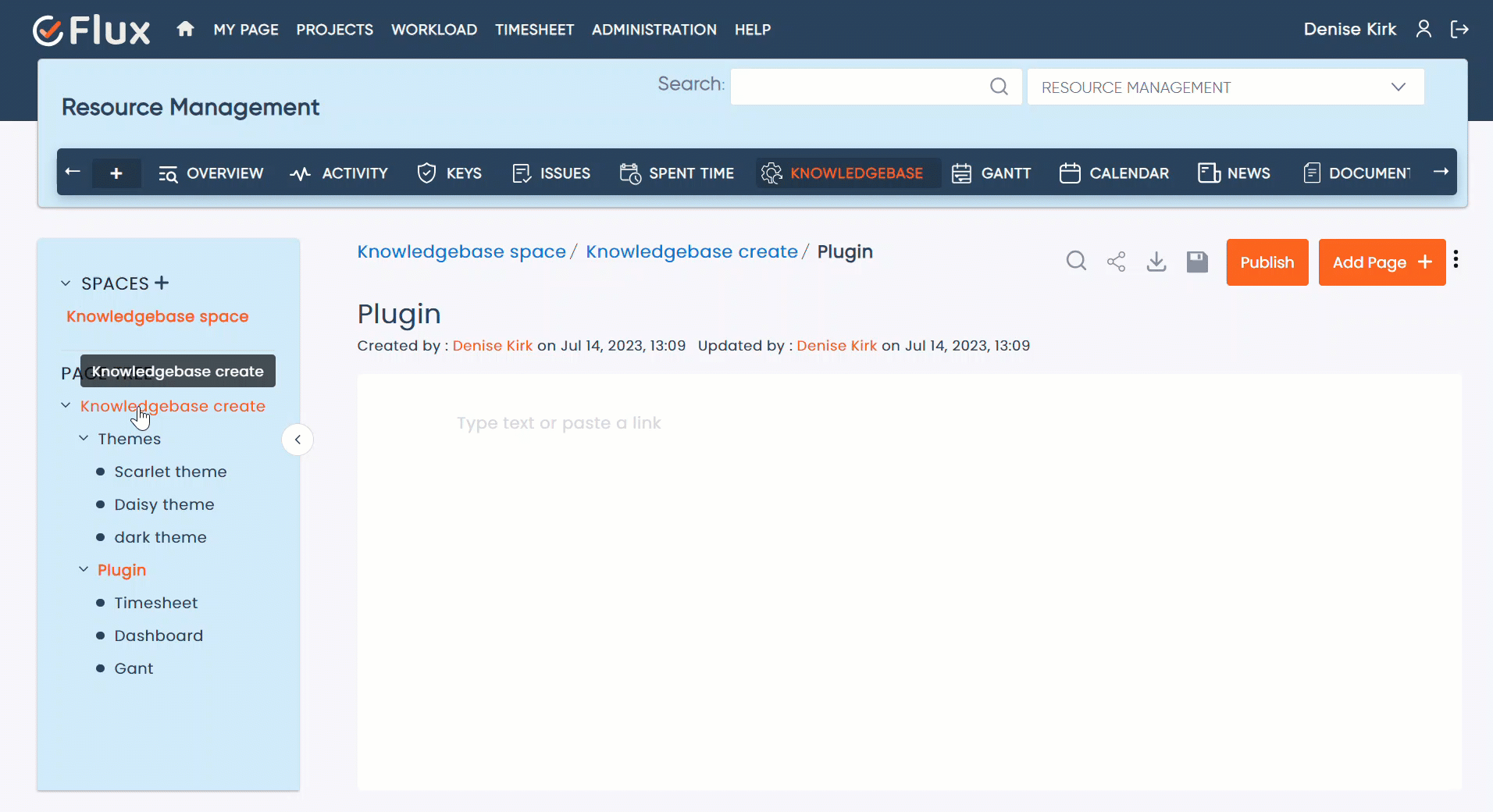Switch to the Gantt tab
This screenshot has width=1493, height=812.
tap(992, 173)
